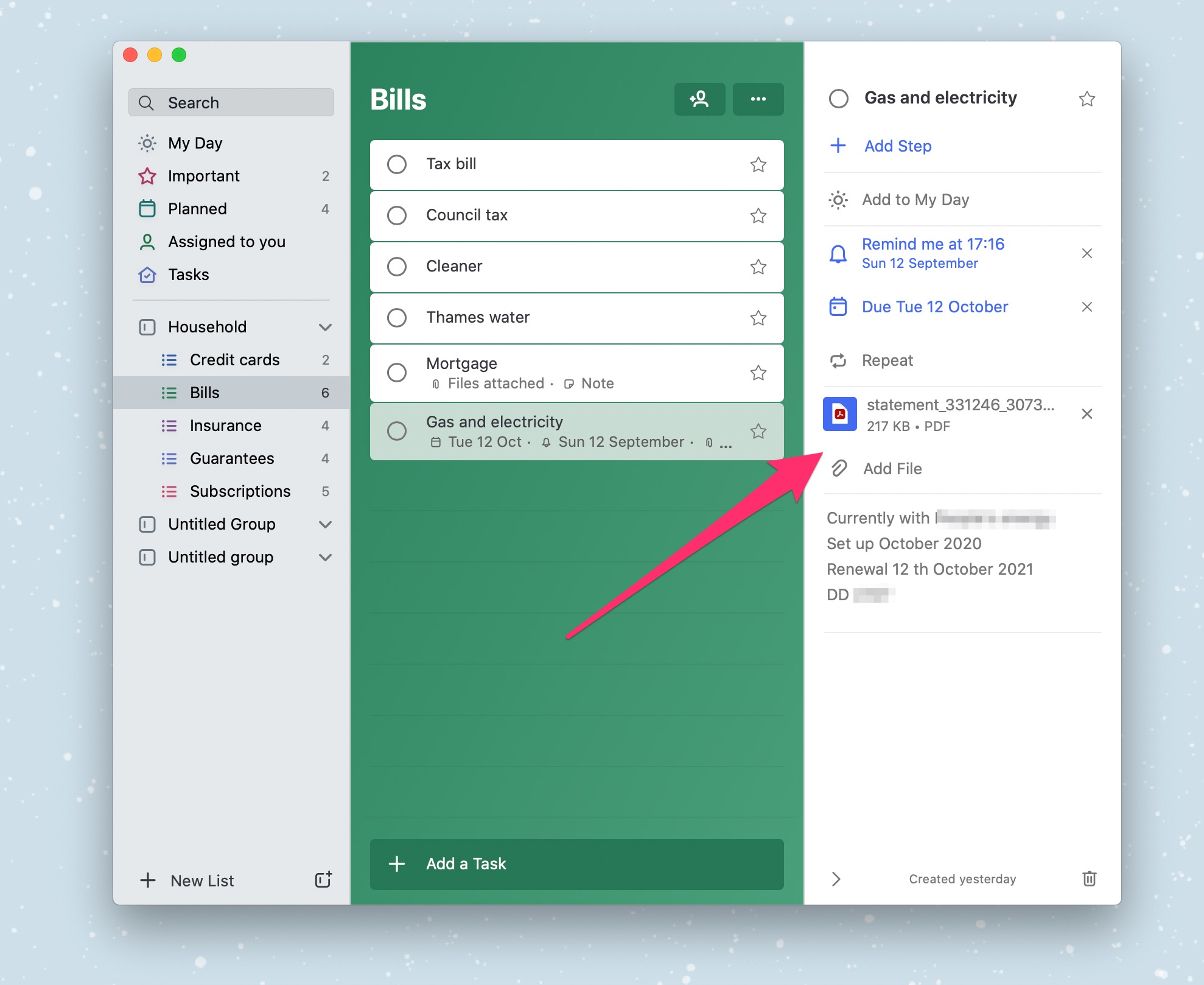The width and height of the screenshot is (1204, 985).
Task: Delete task with the trash icon
Action: tap(1089, 878)
